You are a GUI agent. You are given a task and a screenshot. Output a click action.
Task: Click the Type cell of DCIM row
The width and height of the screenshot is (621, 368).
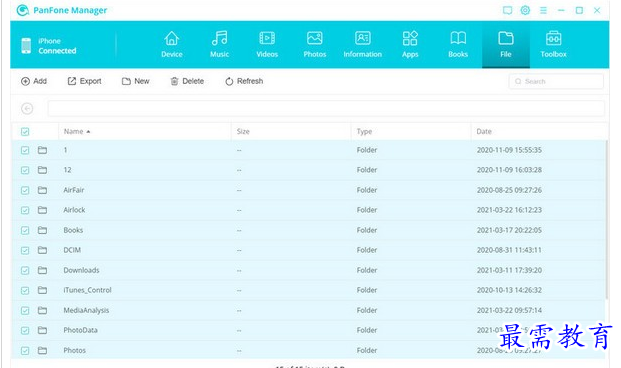point(367,250)
